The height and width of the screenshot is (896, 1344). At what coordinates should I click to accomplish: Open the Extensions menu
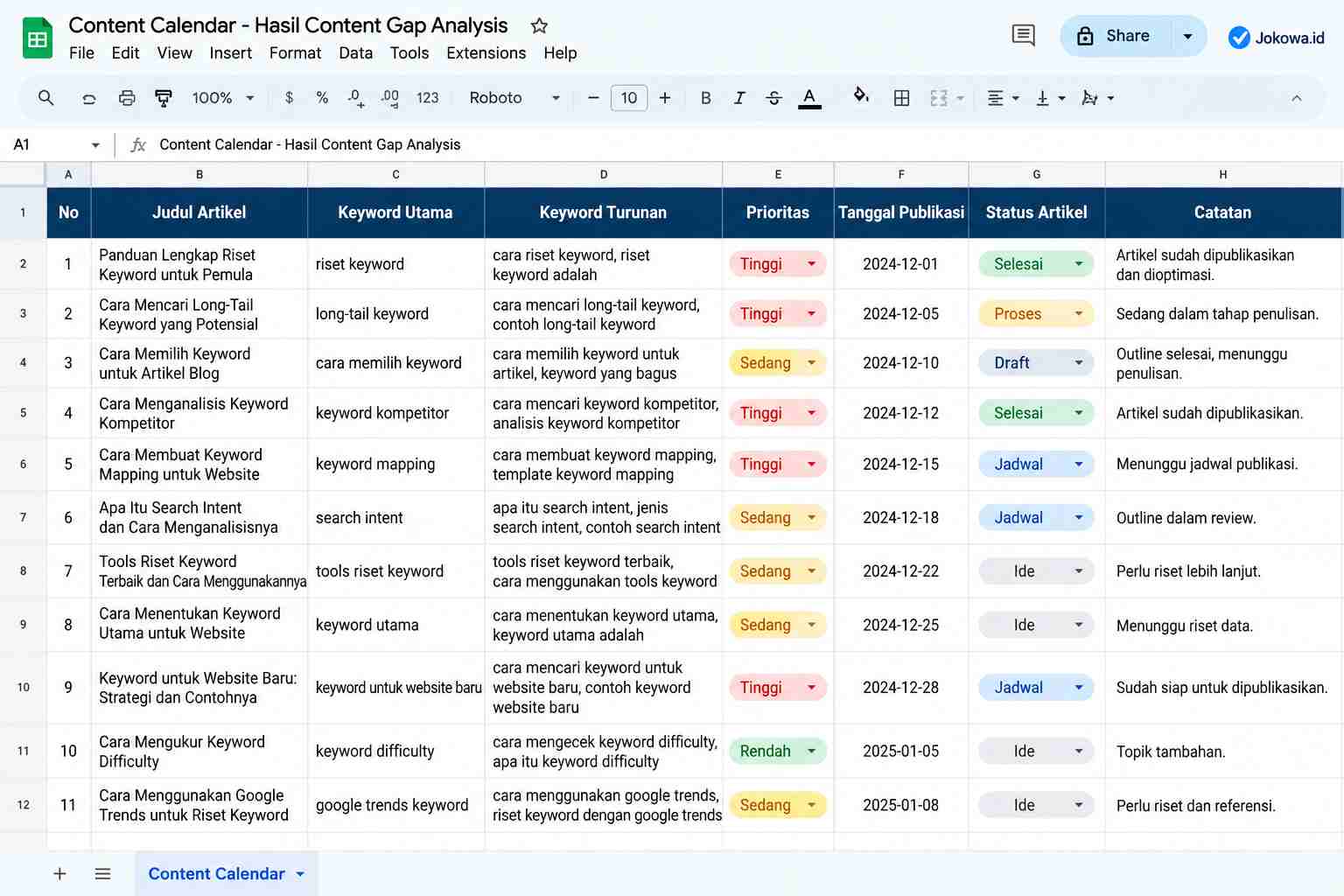point(486,53)
